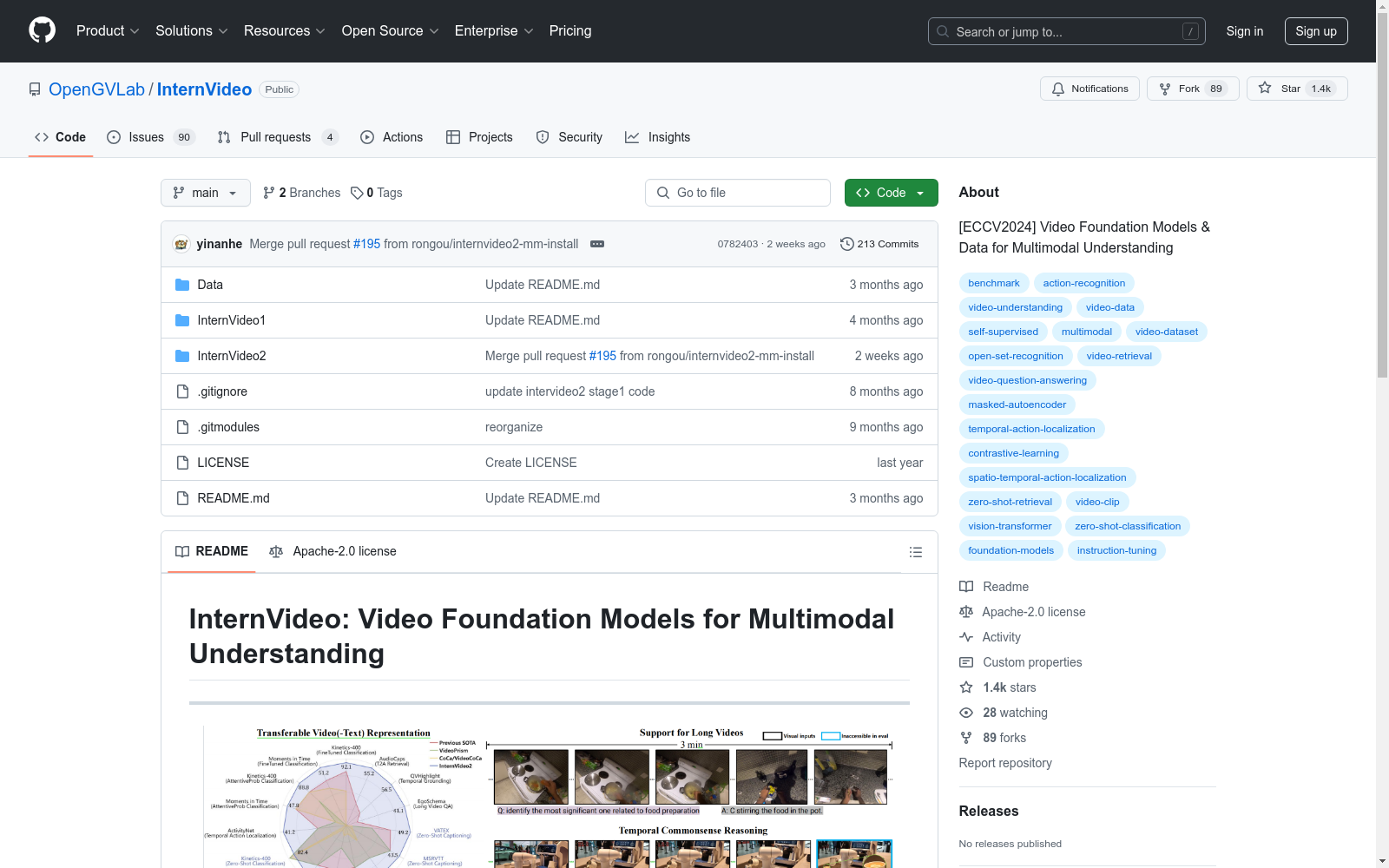Screen dimensions: 1389x868
Task: Open the LICENSE file
Action: click(x=223, y=463)
